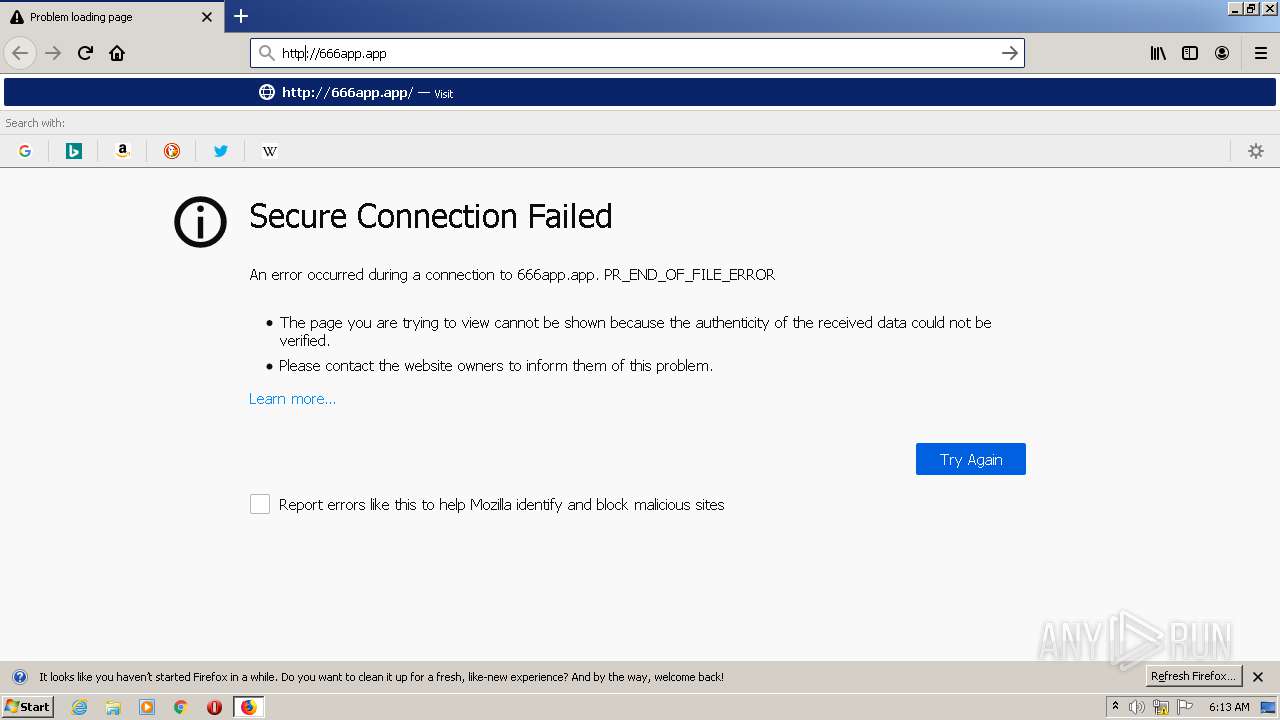Follow the Learn more link
This screenshot has height=720, width=1280.
(292, 399)
